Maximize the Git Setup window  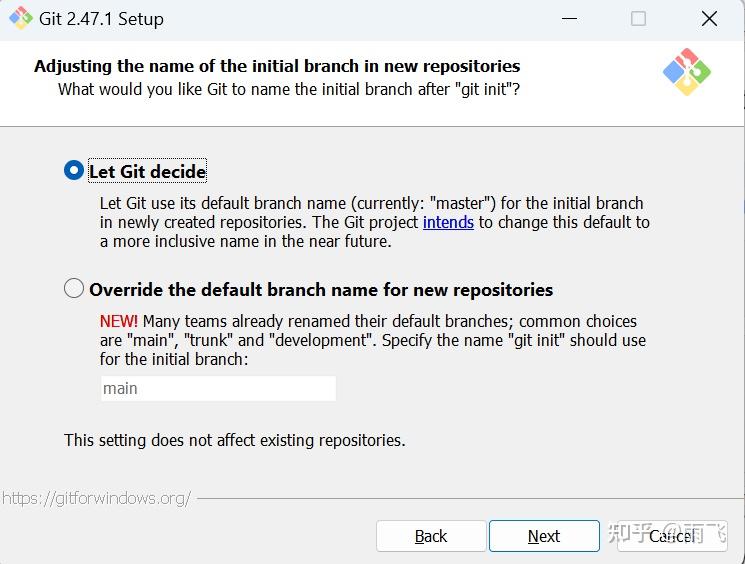click(x=638, y=19)
